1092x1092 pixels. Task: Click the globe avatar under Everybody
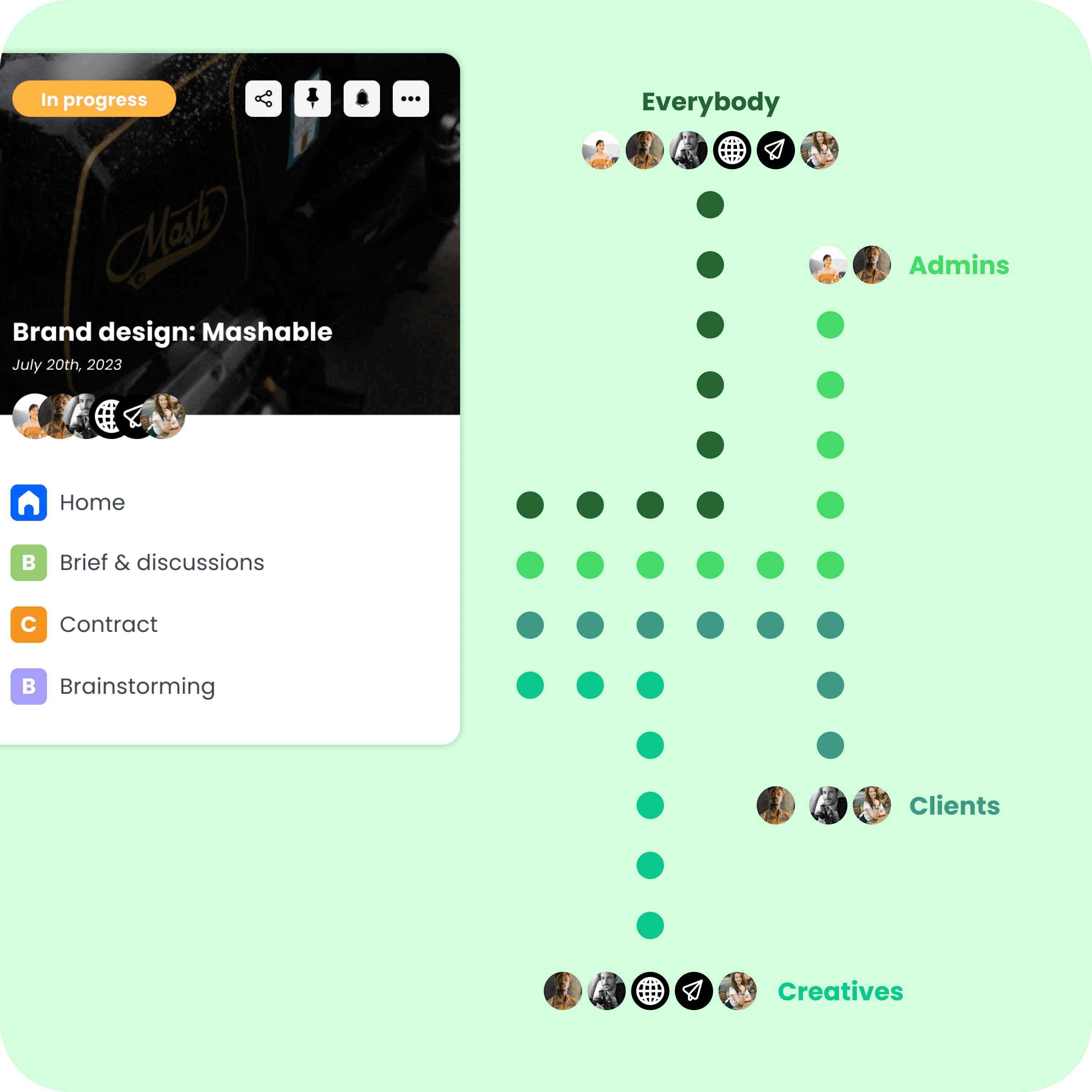click(732, 150)
